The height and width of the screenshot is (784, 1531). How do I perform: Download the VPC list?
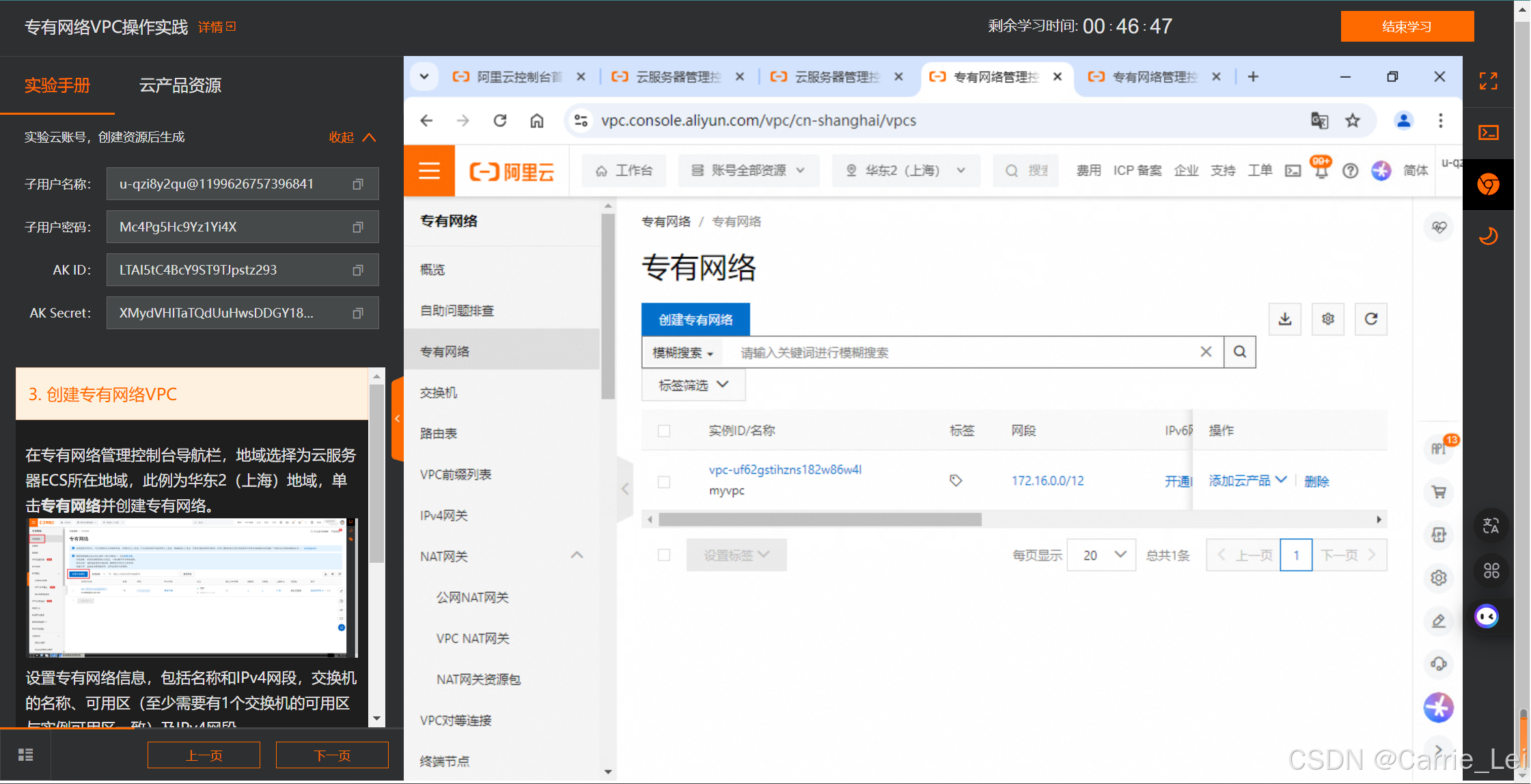pos(1285,319)
